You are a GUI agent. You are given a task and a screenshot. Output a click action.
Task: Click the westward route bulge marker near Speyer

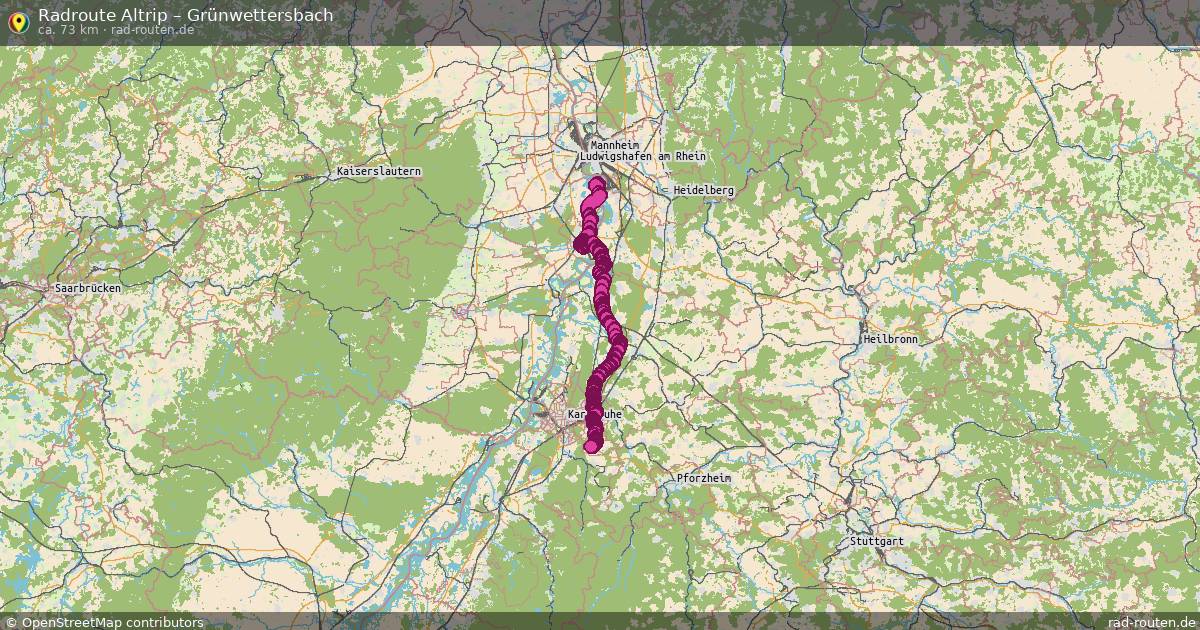click(x=582, y=243)
